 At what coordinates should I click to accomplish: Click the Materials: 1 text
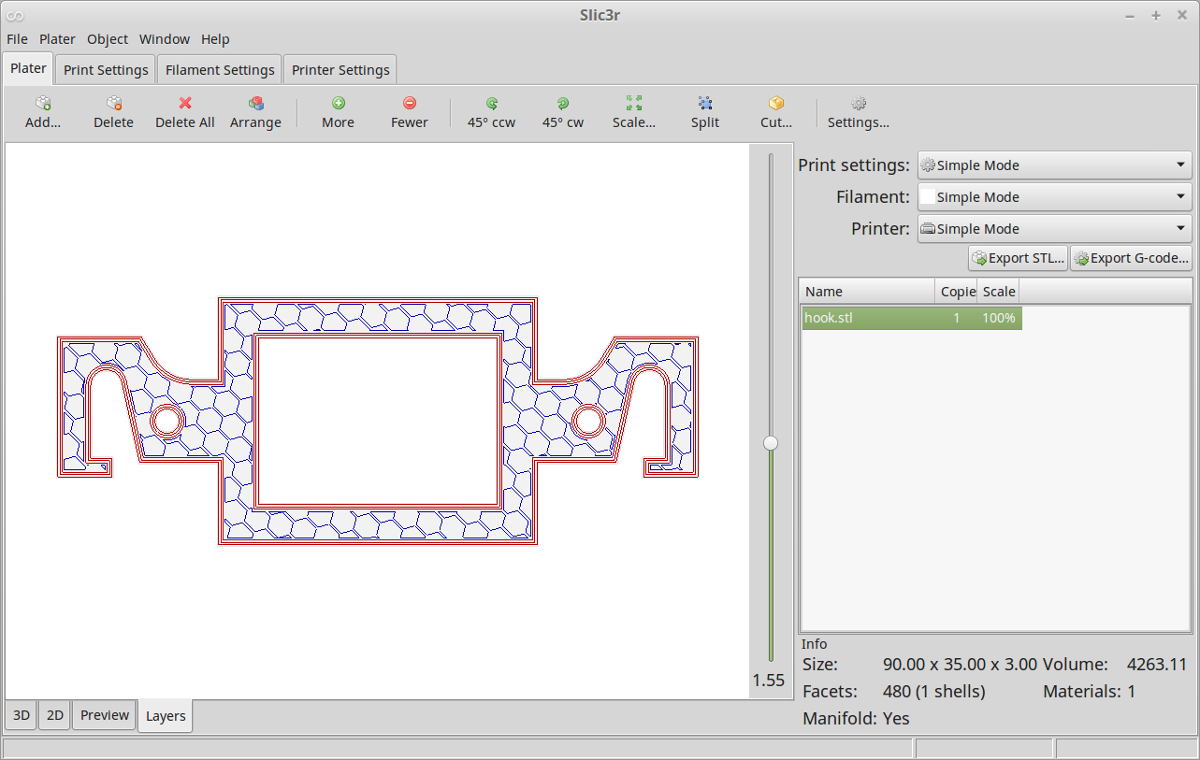coord(1090,691)
